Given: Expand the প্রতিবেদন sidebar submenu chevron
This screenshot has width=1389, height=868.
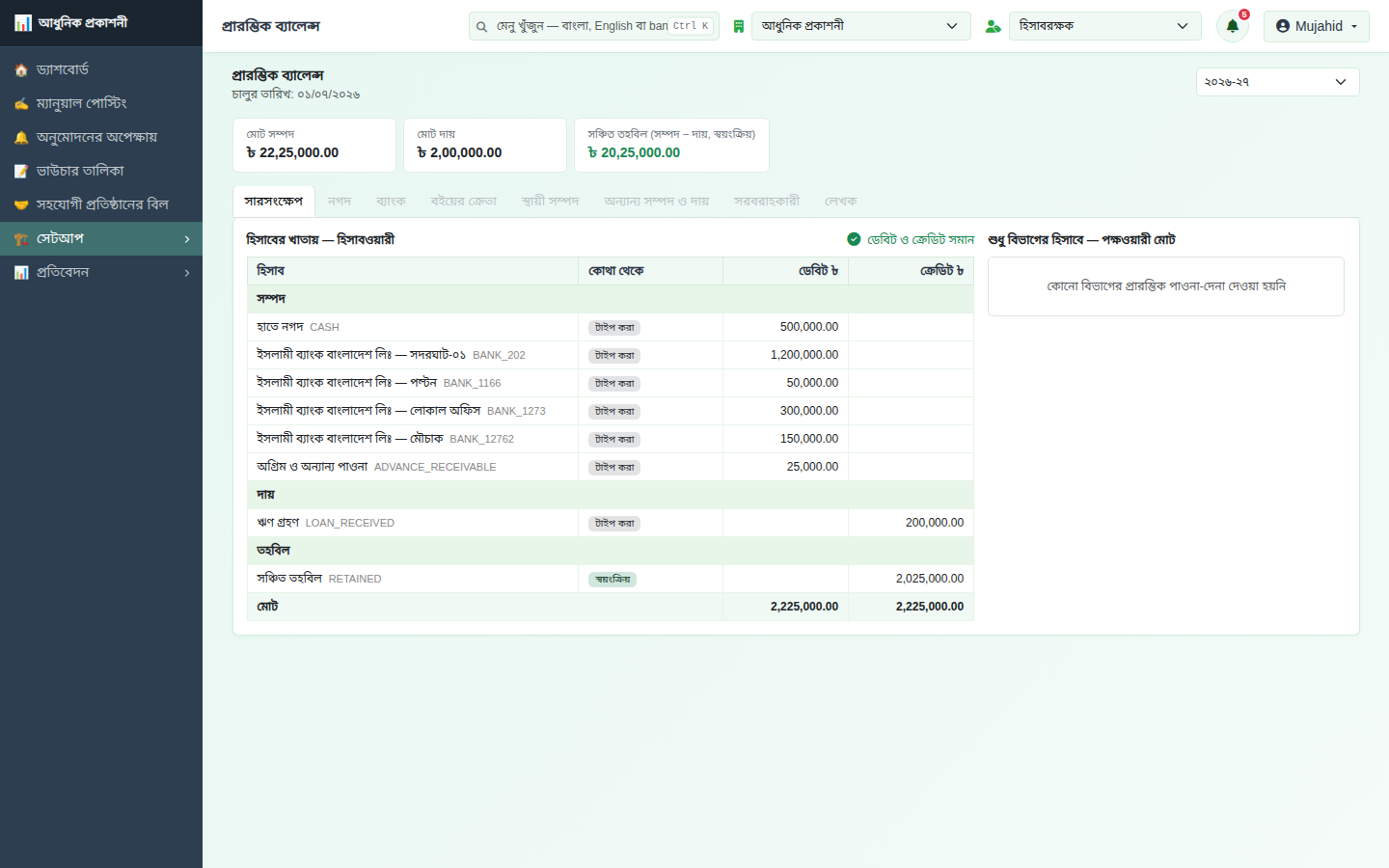Looking at the screenshot, I should pyautogui.click(x=187, y=273).
